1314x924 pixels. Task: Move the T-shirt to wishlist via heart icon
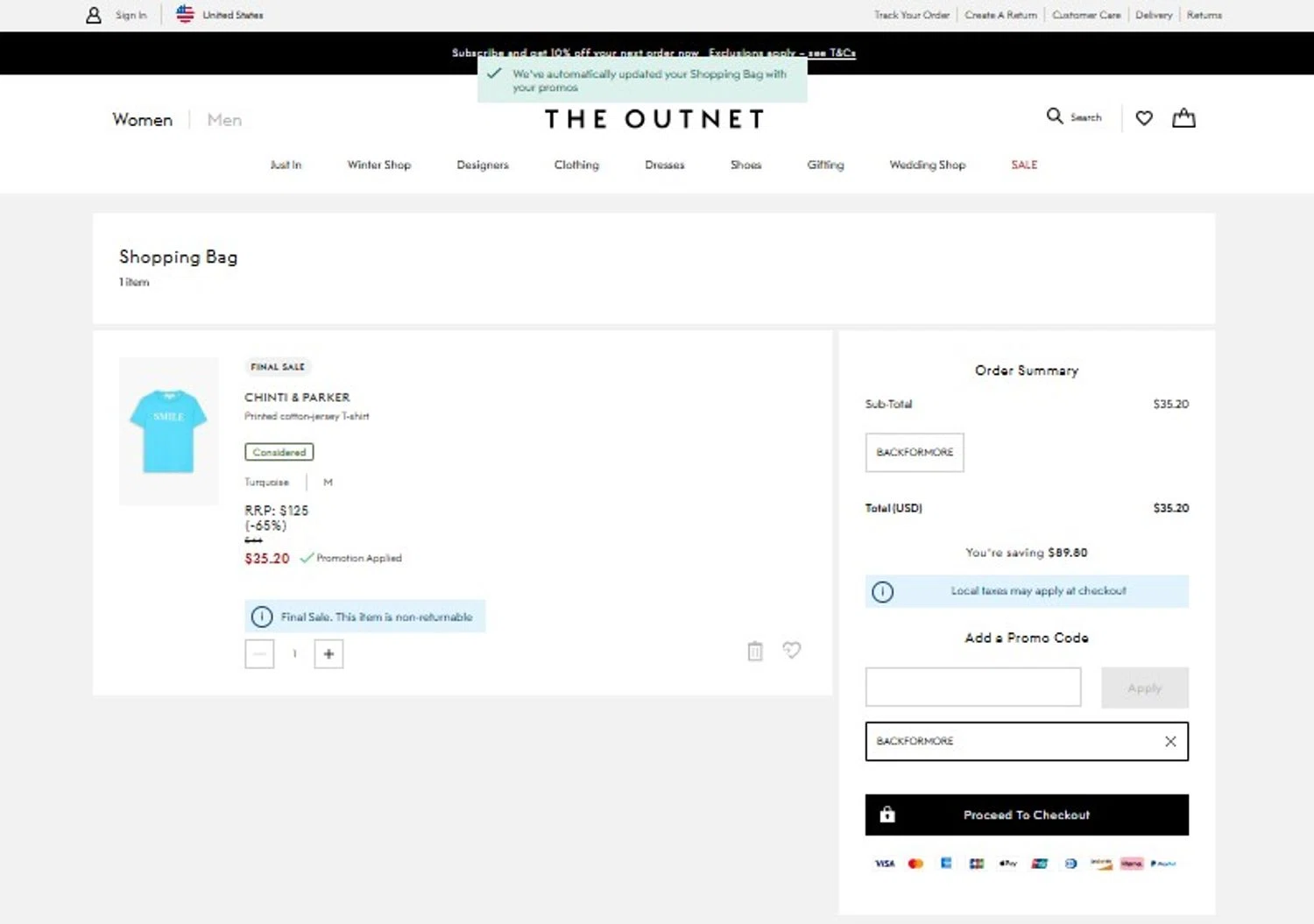click(x=791, y=650)
